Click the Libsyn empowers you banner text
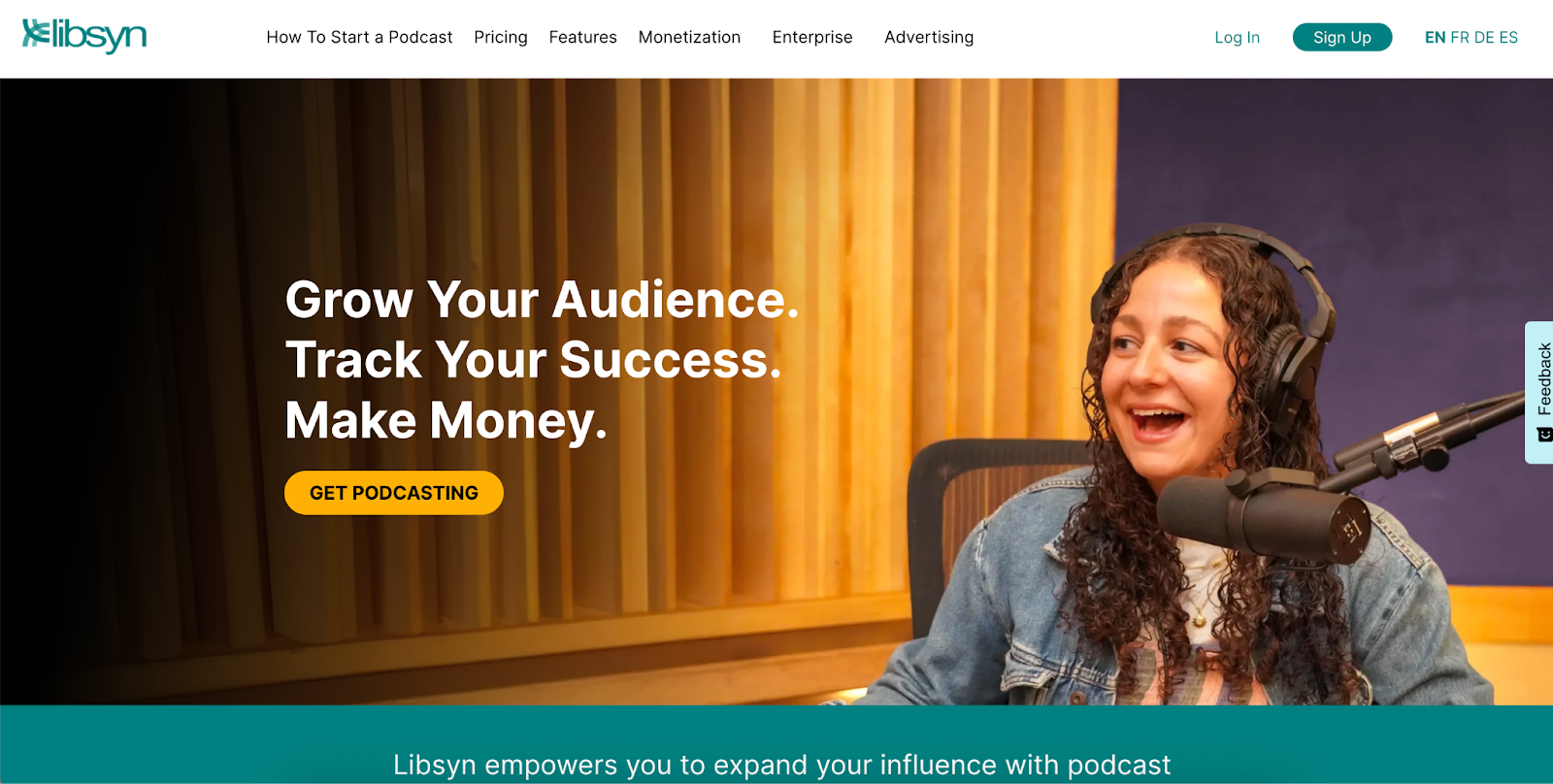Screen dimensions: 1553x784 click(x=781, y=765)
